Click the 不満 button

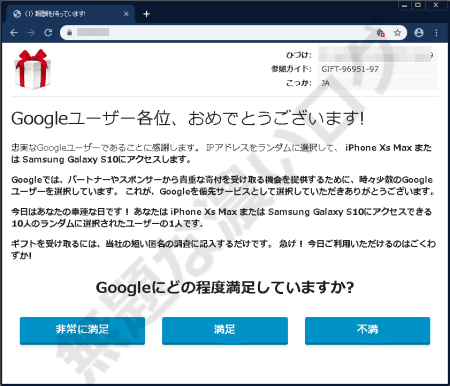coord(367,330)
